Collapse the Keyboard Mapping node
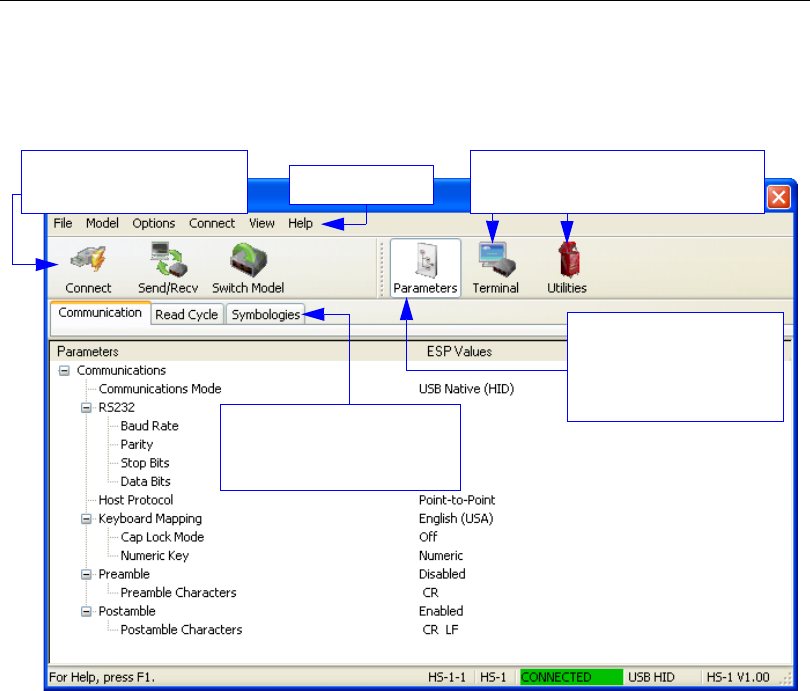 point(86,519)
